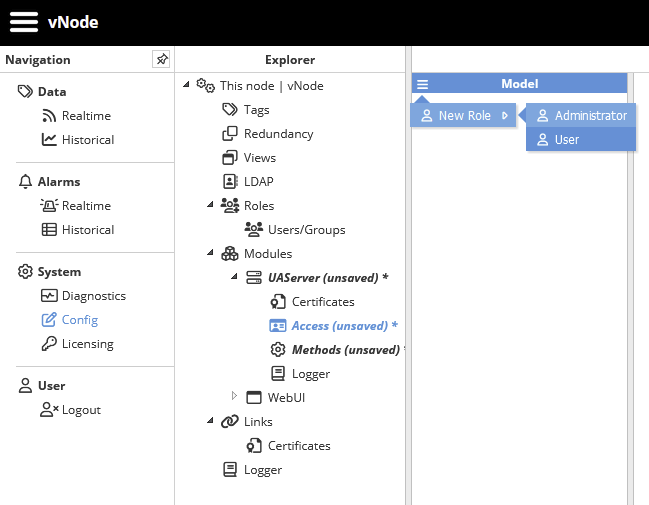This screenshot has height=505, width=649.
Task: Choose Administrator from the New Role submenu
Action: pos(590,116)
